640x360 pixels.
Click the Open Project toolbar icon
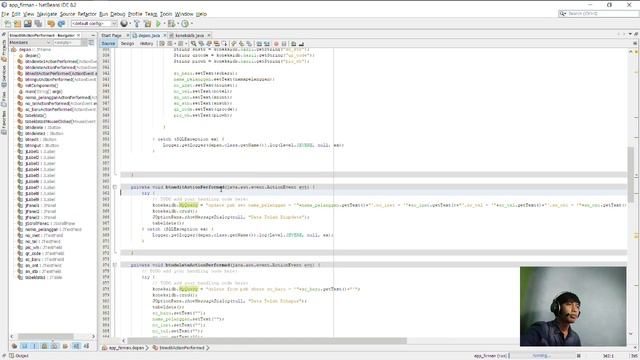coord(27,24)
